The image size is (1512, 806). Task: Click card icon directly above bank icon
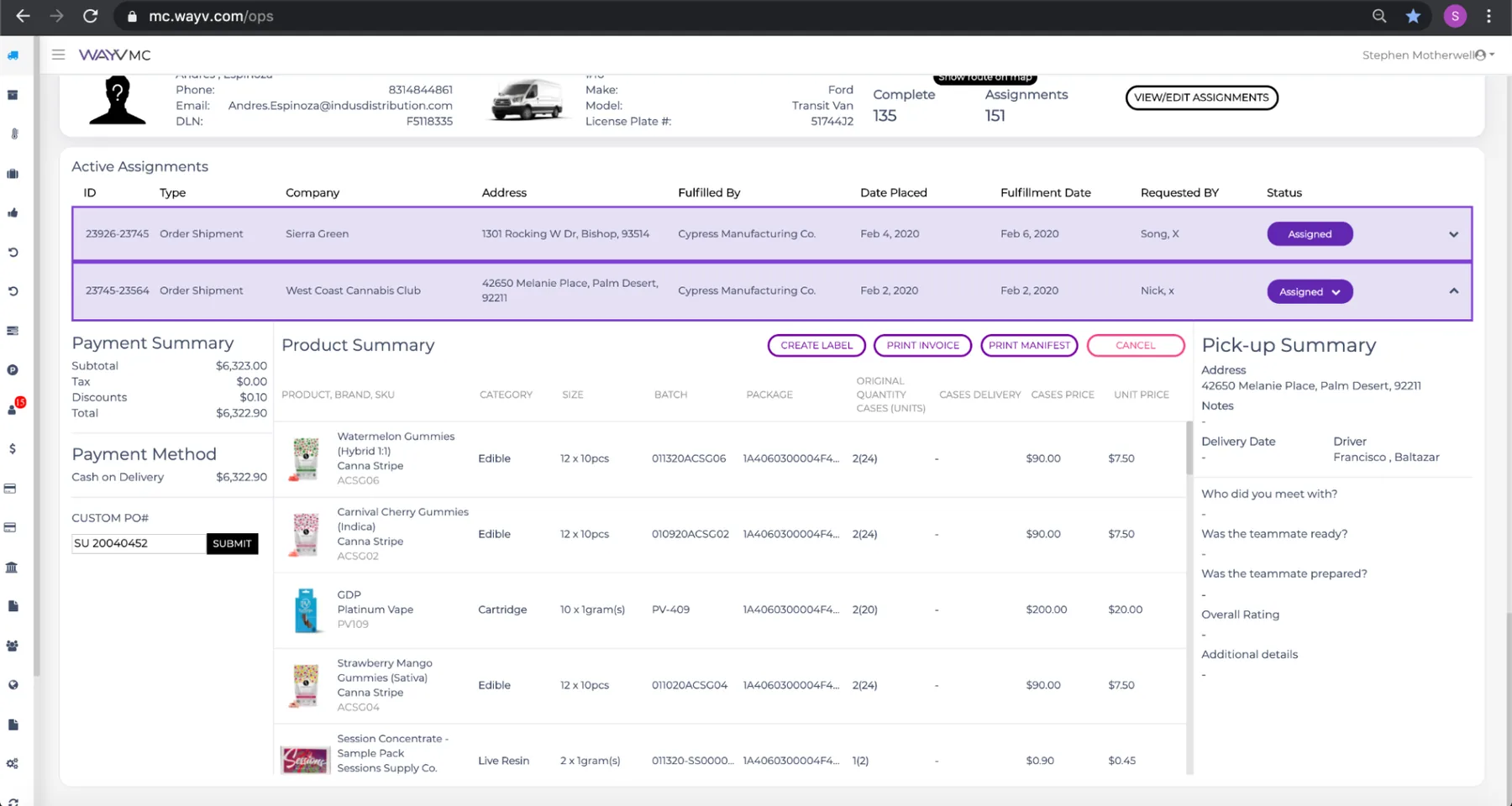pyautogui.click(x=11, y=527)
